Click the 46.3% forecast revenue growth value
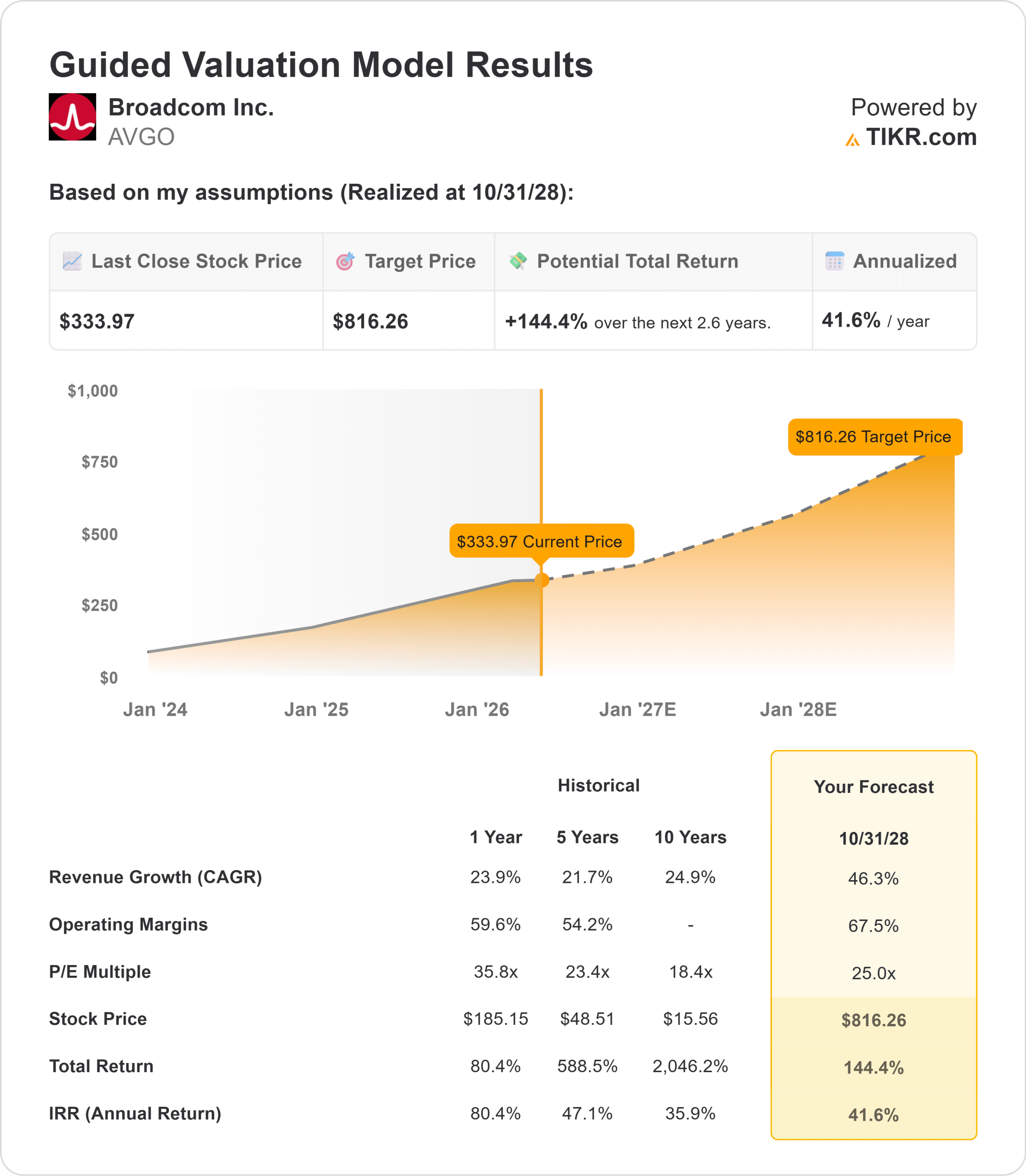This screenshot has height=1176, width=1026. [x=874, y=878]
